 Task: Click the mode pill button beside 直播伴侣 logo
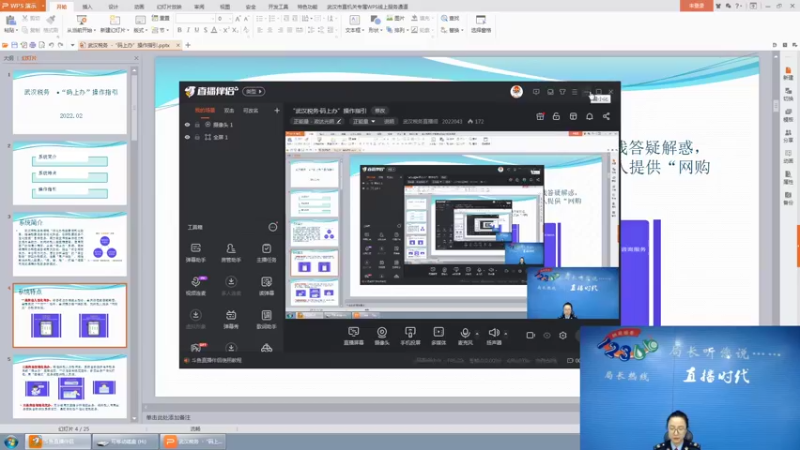[x=254, y=91]
